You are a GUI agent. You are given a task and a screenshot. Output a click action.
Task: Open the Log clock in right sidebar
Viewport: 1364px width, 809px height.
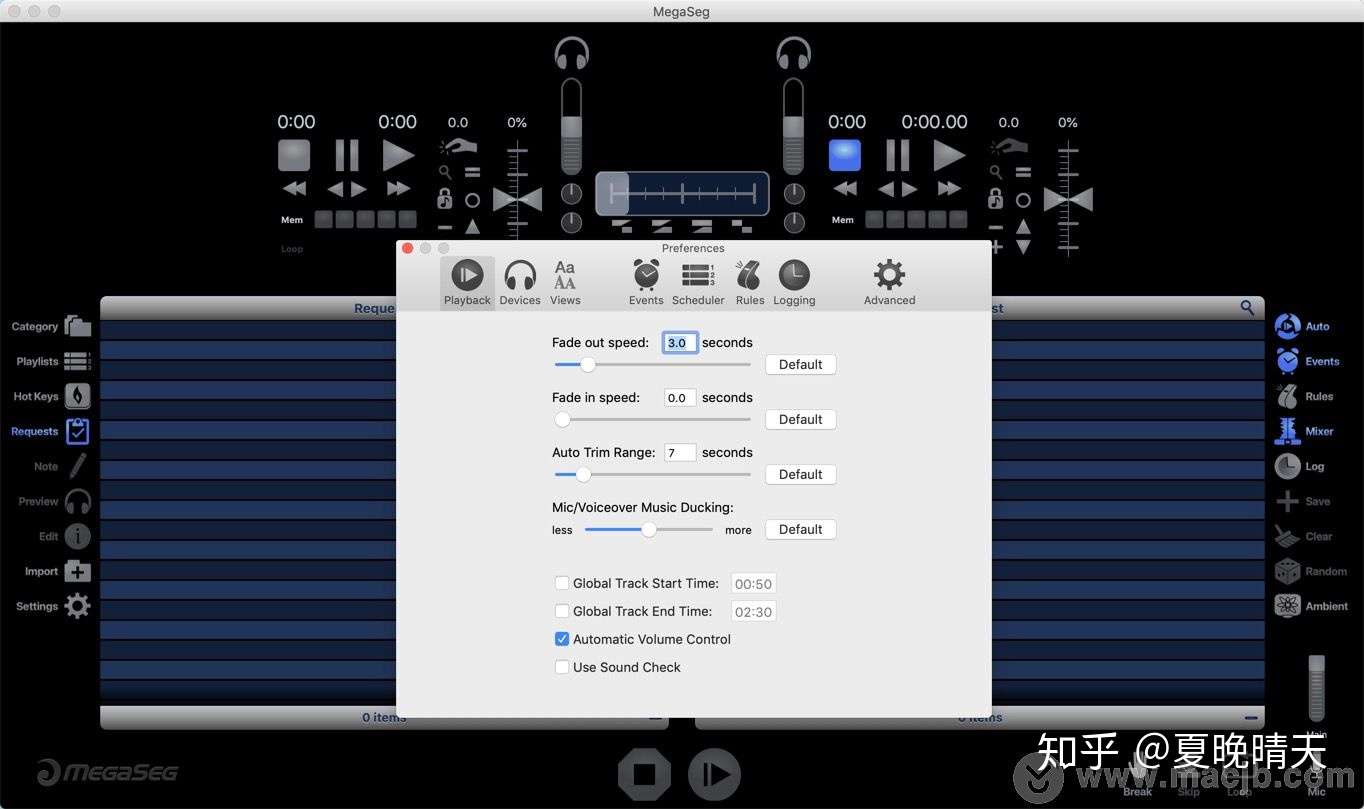pos(1287,466)
